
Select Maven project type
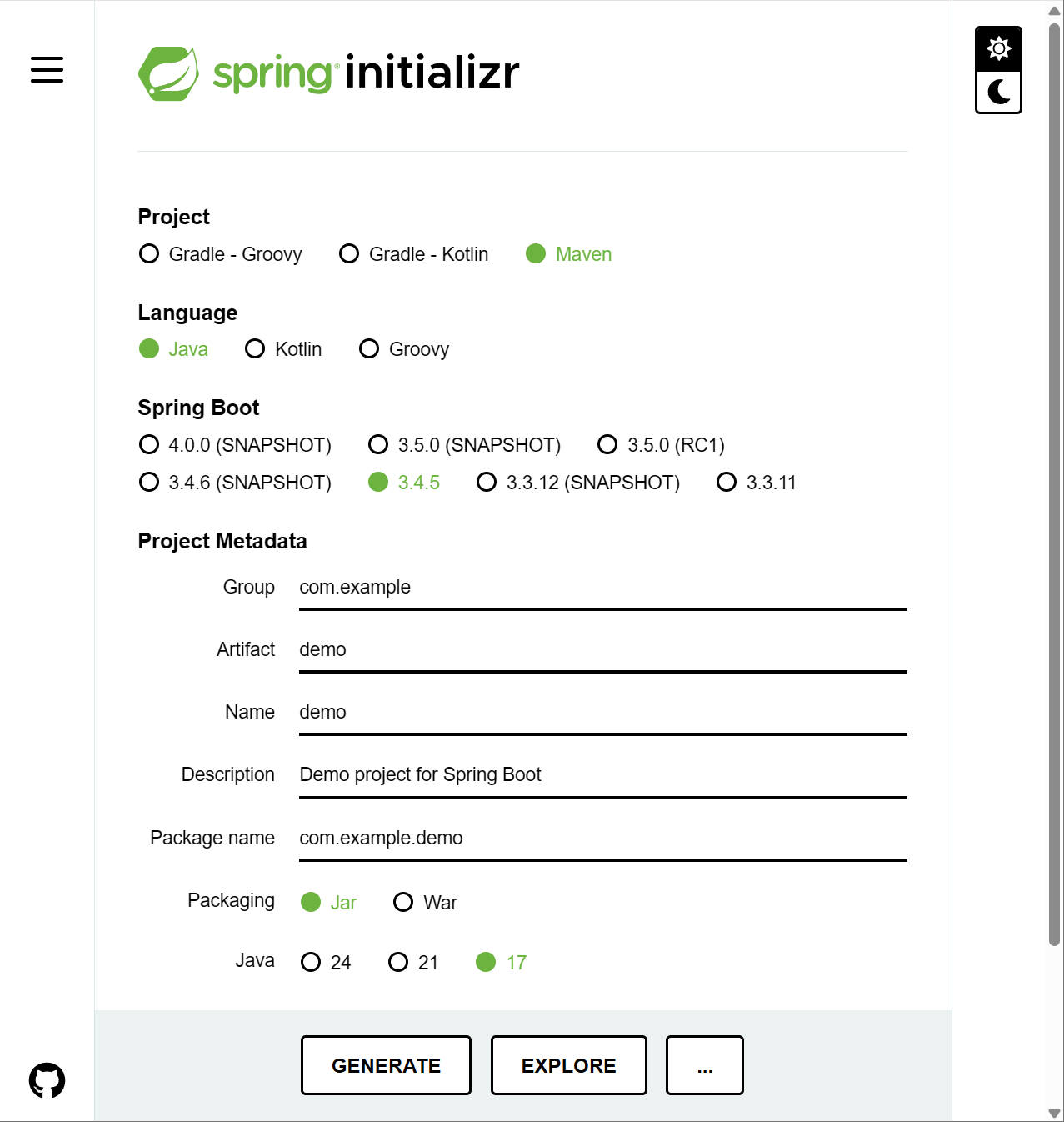tap(569, 254)
